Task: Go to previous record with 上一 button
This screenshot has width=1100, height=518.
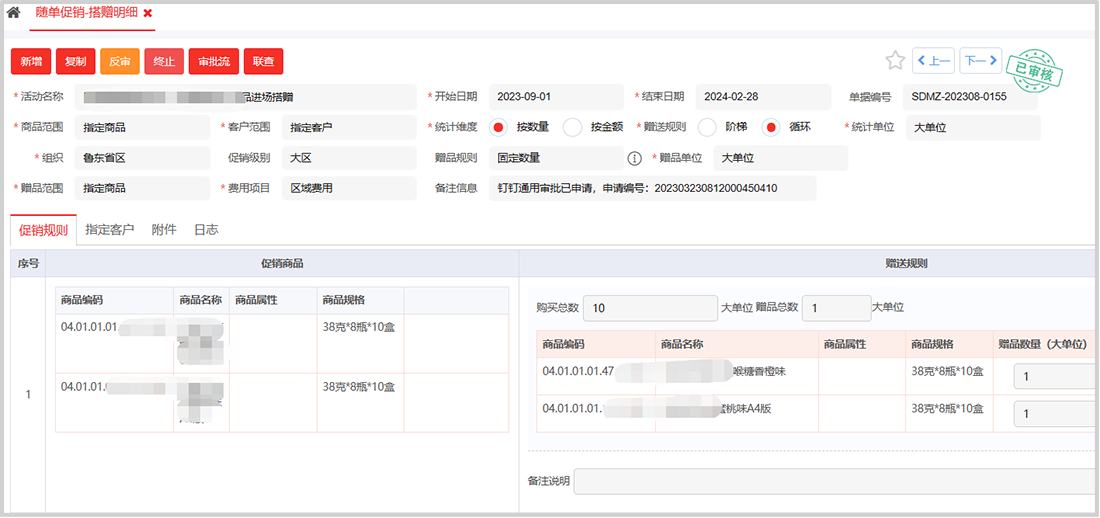Action: click(933, 61)
